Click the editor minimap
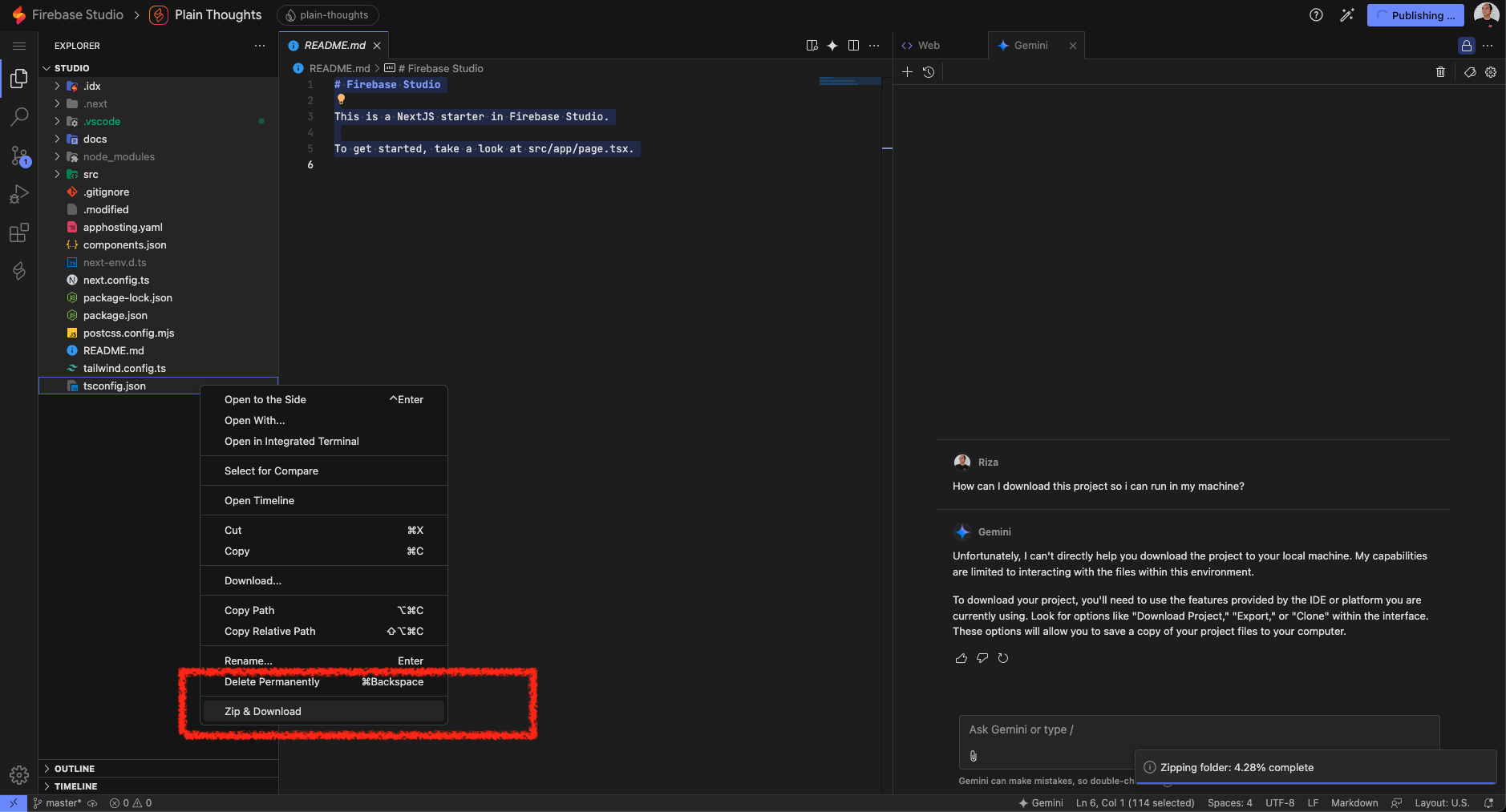1506x812 pixels. point(850,81)
